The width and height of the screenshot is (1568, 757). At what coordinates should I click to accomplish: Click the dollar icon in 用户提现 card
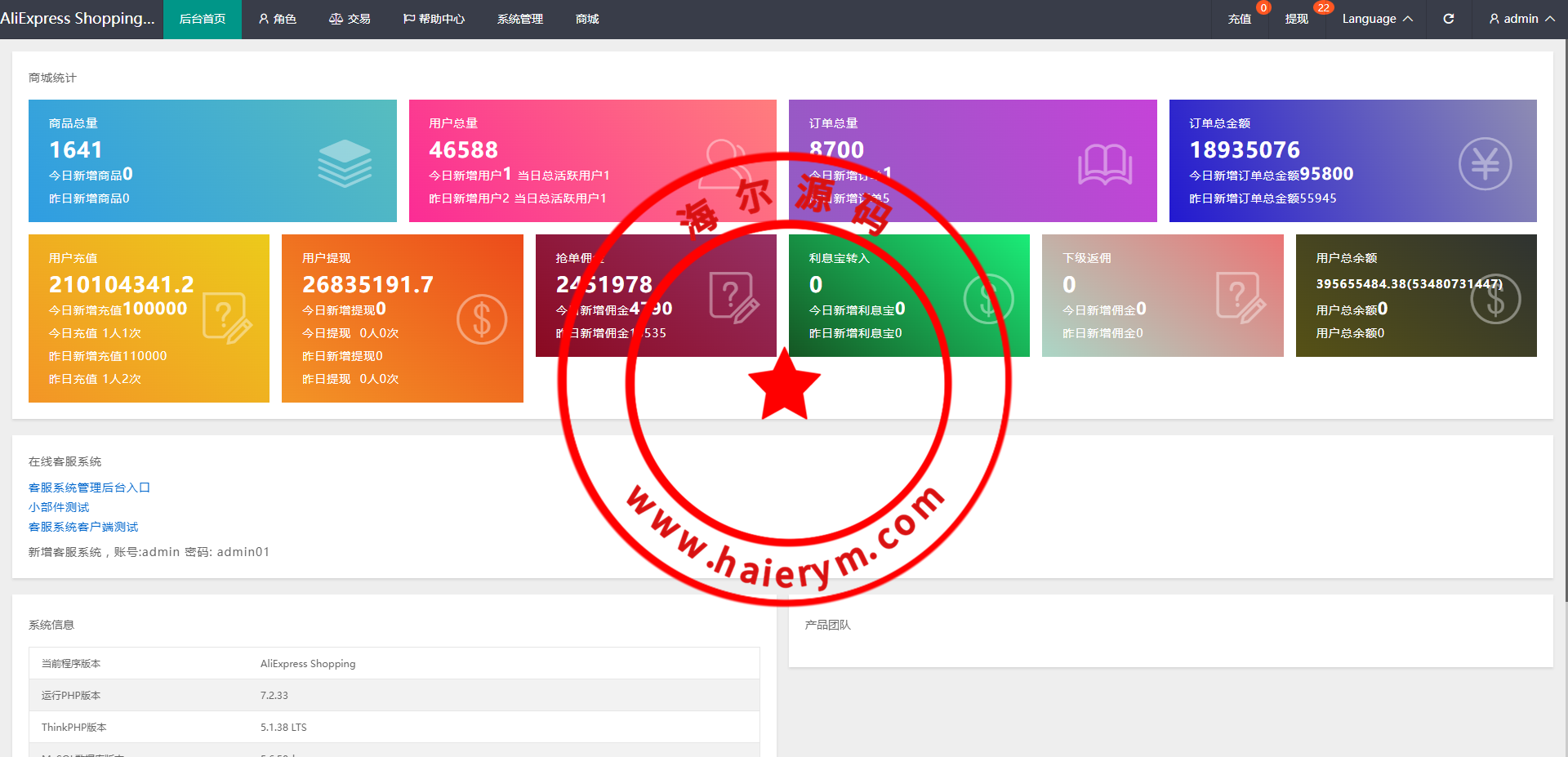(481, 318)
